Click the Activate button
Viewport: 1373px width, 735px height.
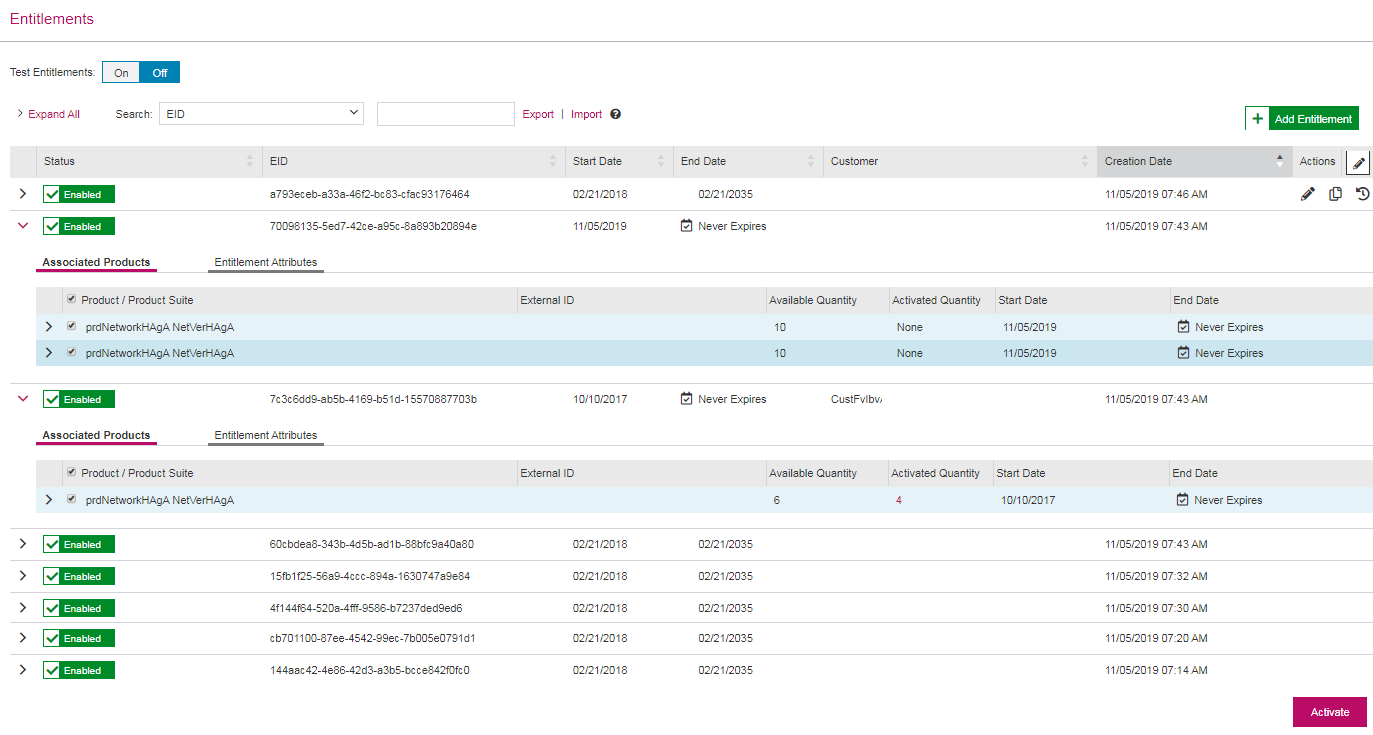[x=1329, y=712]
